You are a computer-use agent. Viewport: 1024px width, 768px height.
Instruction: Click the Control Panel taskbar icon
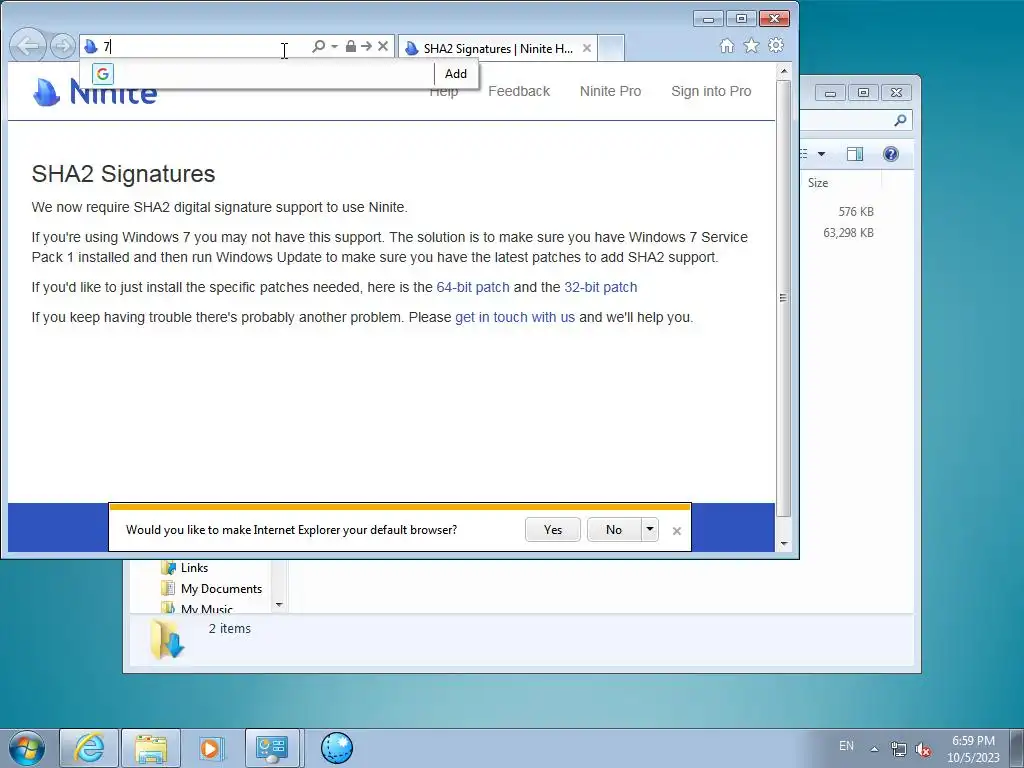coord(272,748)
